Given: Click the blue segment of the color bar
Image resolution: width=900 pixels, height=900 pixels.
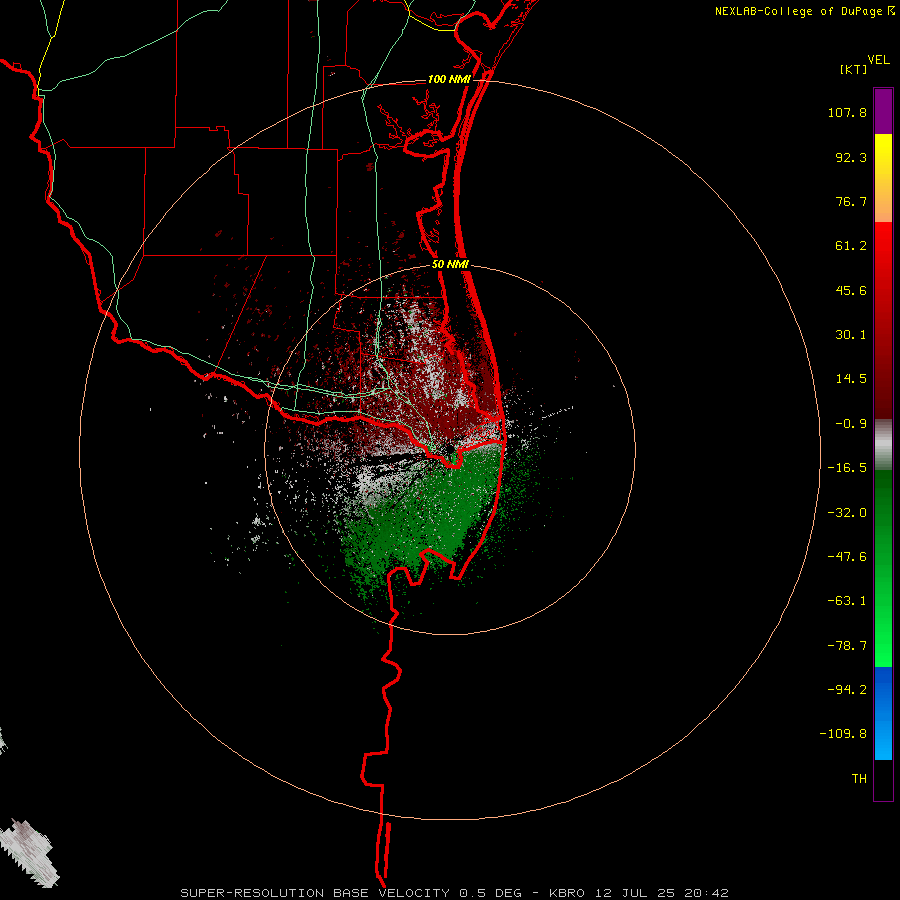Looking at the screenshot, I should tap(883, 689).
